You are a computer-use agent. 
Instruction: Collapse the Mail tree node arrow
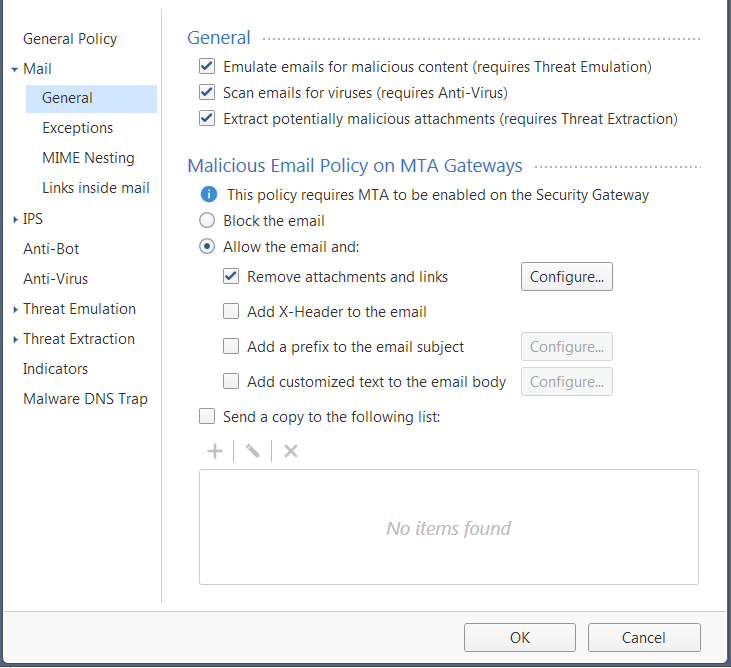coord(15,69)
